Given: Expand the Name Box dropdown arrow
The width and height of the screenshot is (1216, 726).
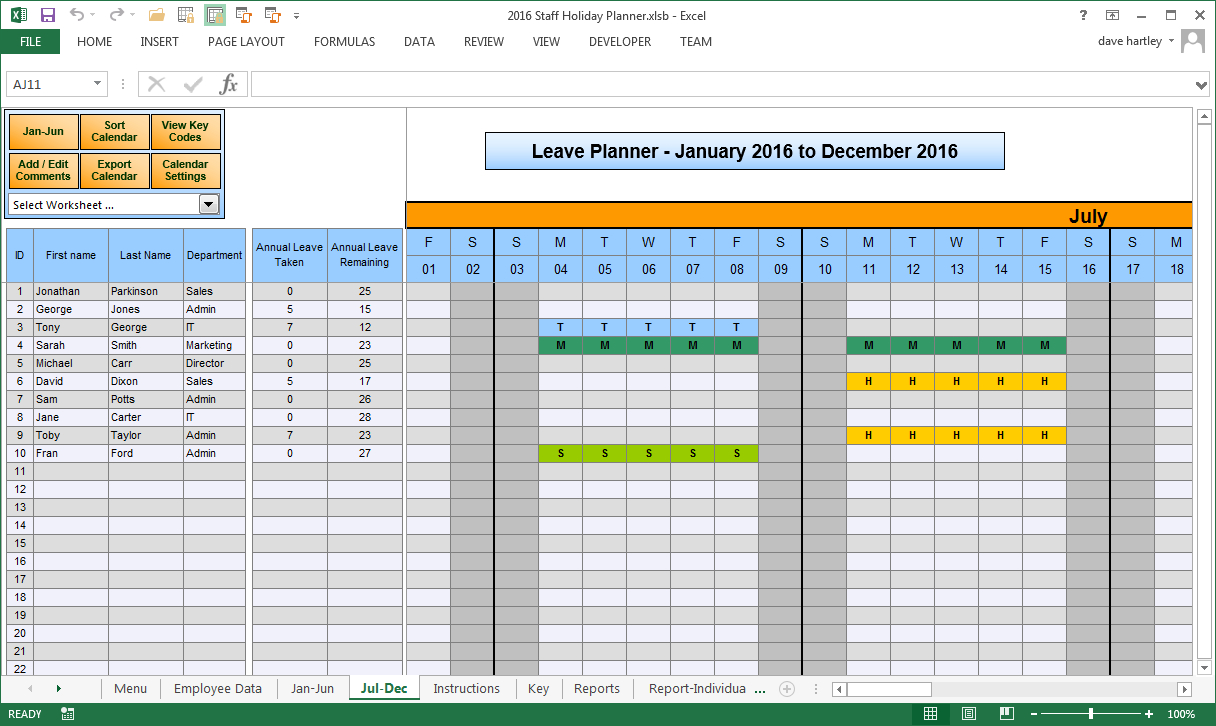Looking at the screenshot, I should [x=97, y=85].
